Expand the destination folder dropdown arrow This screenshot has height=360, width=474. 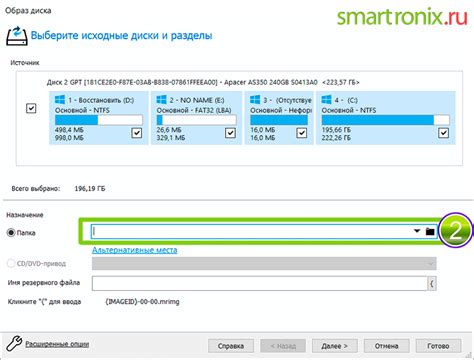point(417,231)
